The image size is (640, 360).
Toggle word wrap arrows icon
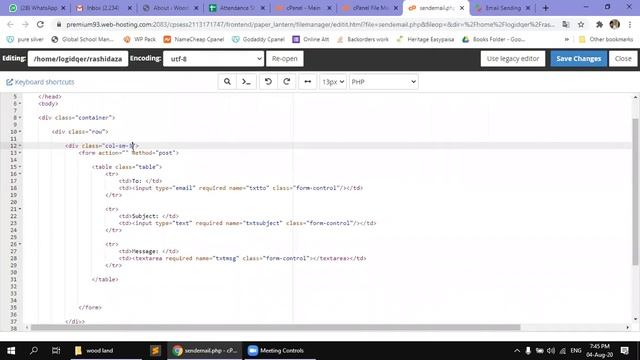pyautogui.click(x=307, y=82)
